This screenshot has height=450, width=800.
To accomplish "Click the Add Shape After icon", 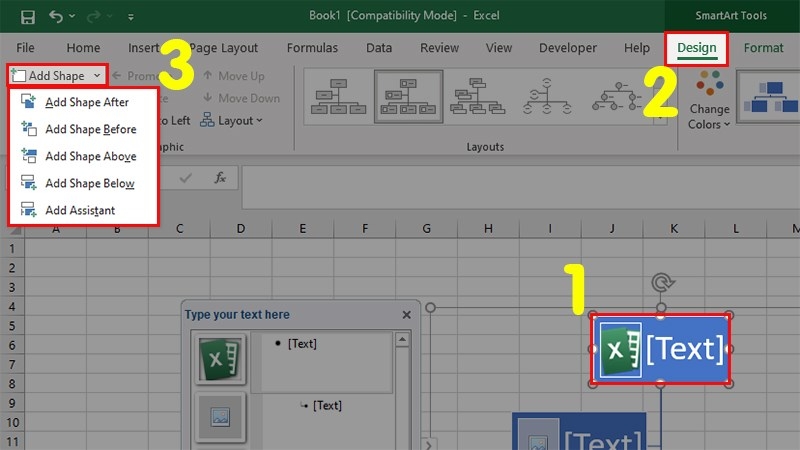I will coord(29,102).
